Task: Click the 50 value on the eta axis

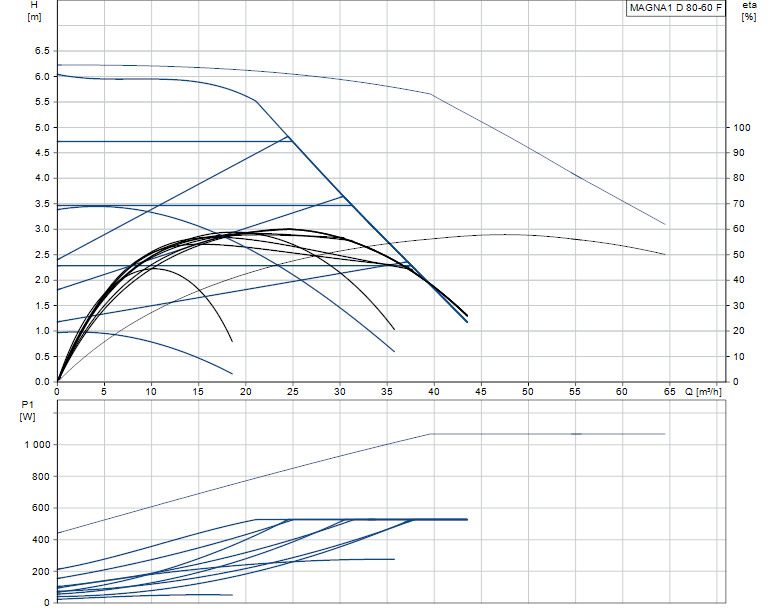Action: [738, 255]
